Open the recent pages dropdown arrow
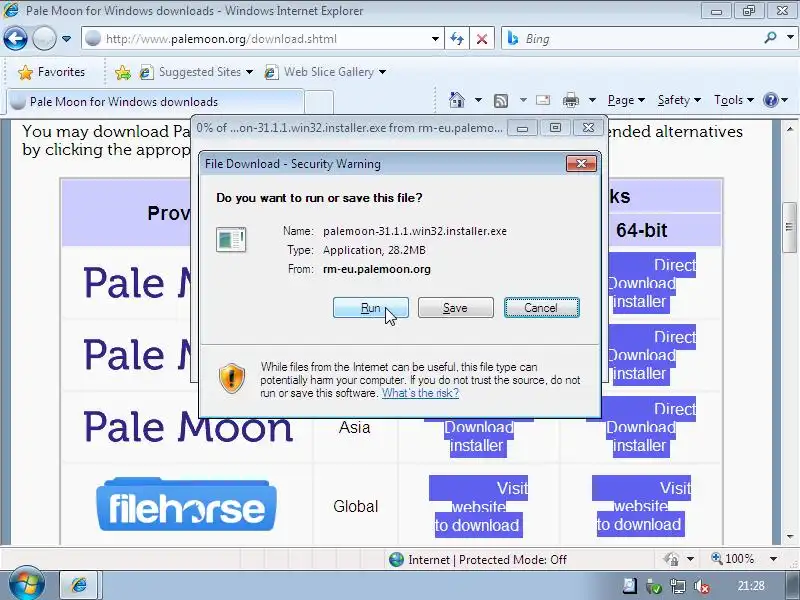Screen dimensions: 800x600 coord(66,39)
